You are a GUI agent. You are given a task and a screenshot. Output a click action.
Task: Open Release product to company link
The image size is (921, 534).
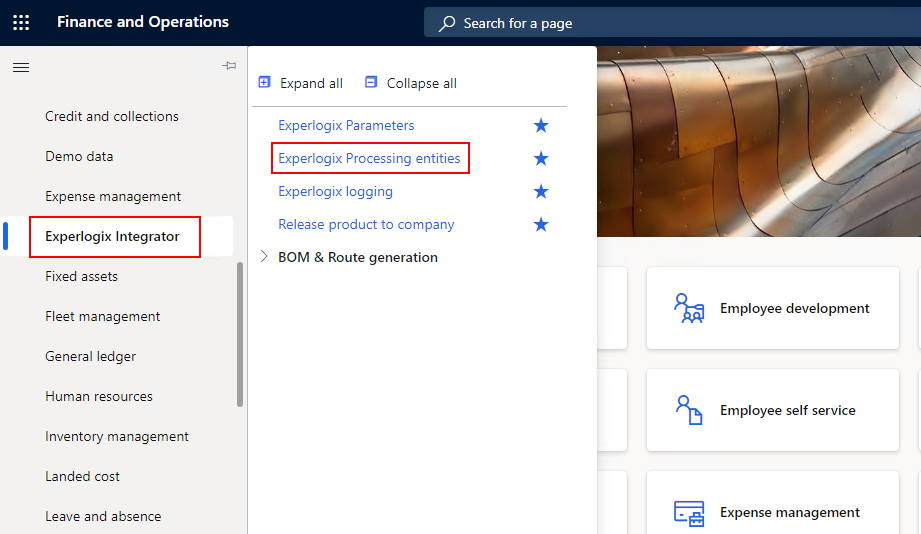[x=366, y=224]
